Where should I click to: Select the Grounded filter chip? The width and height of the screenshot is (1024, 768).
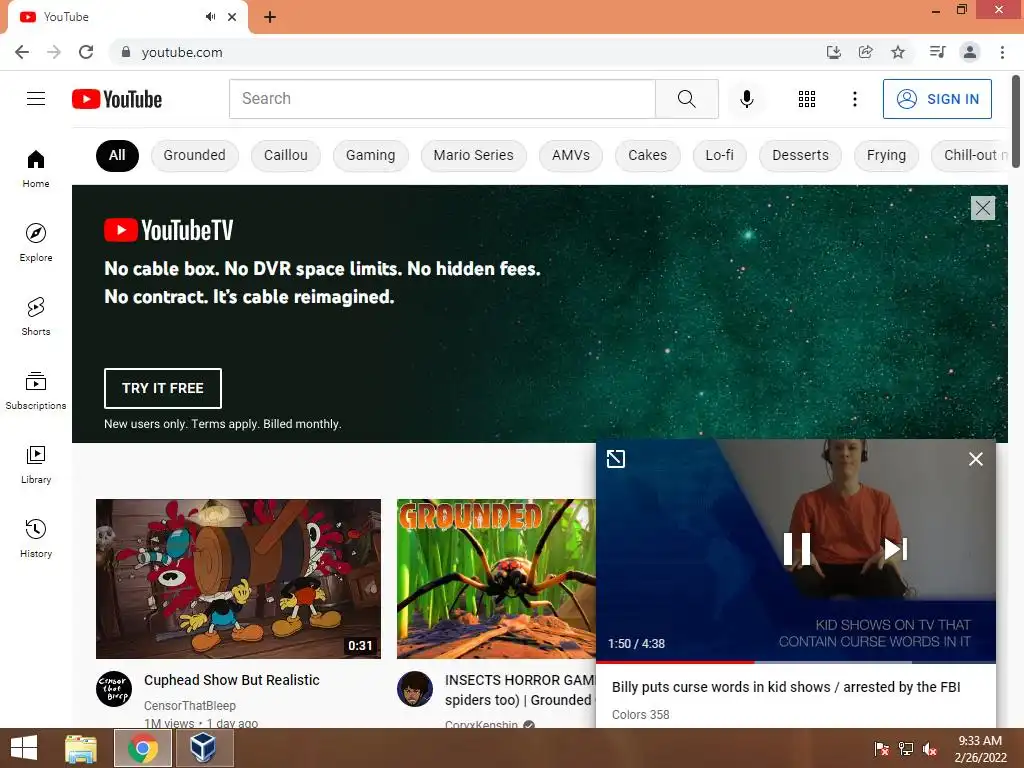(x=195, y=155)
